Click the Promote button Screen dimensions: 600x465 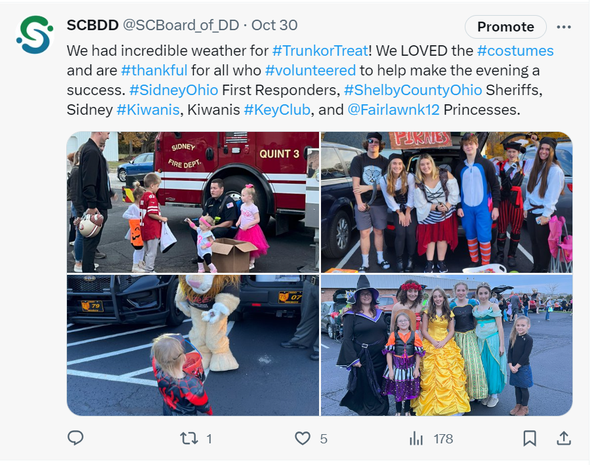tap(505, 27)
